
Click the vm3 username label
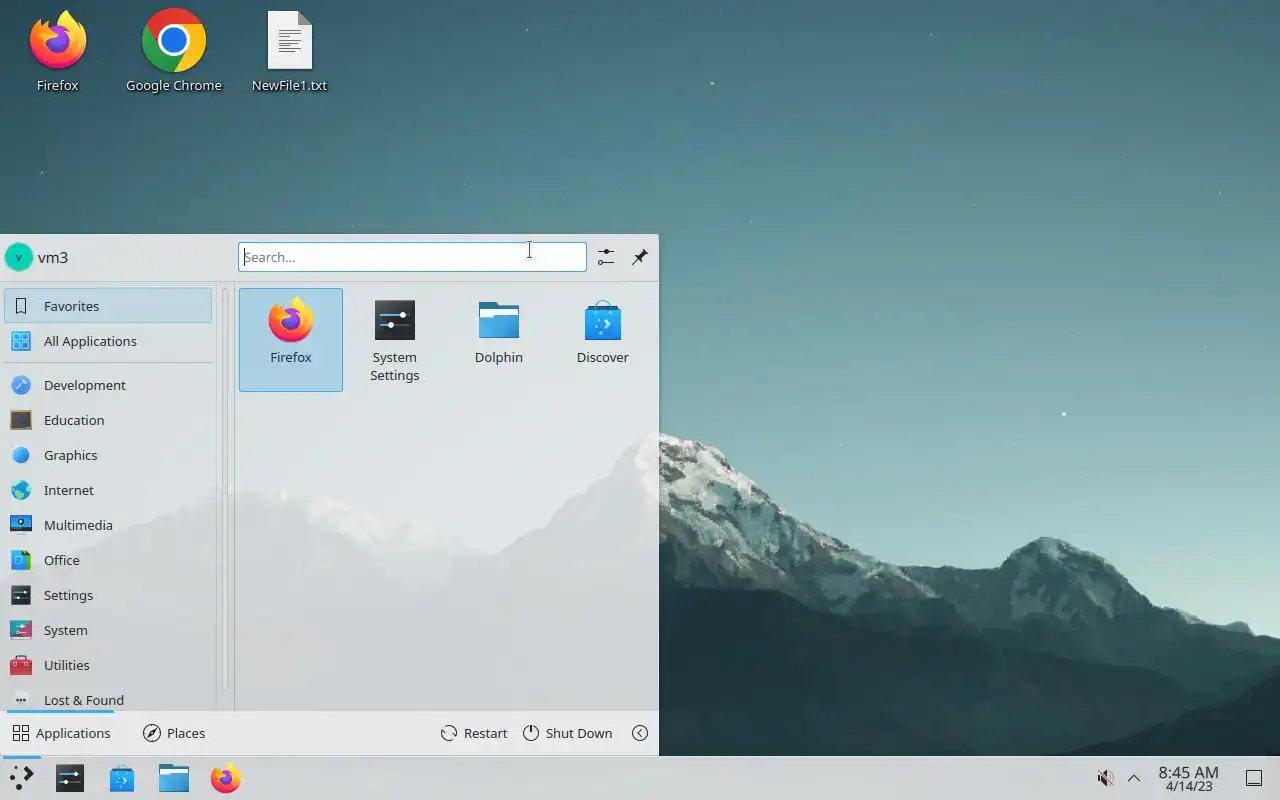(x=53, y=257)
